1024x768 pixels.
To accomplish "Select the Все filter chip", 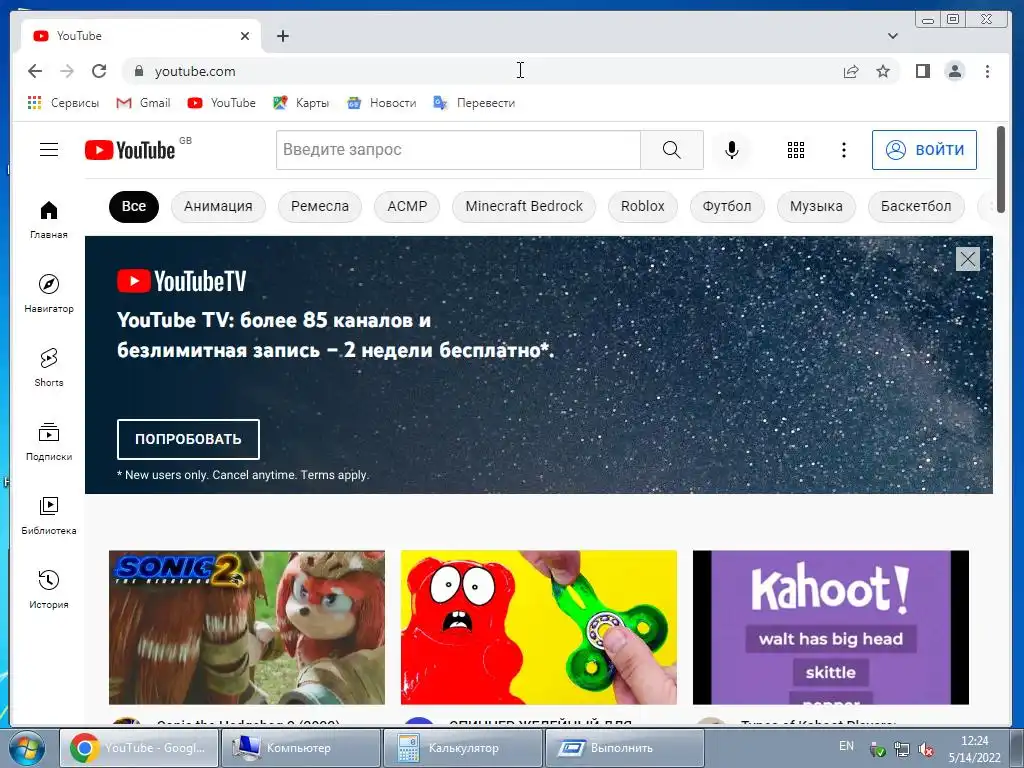I will coord(134,206).
